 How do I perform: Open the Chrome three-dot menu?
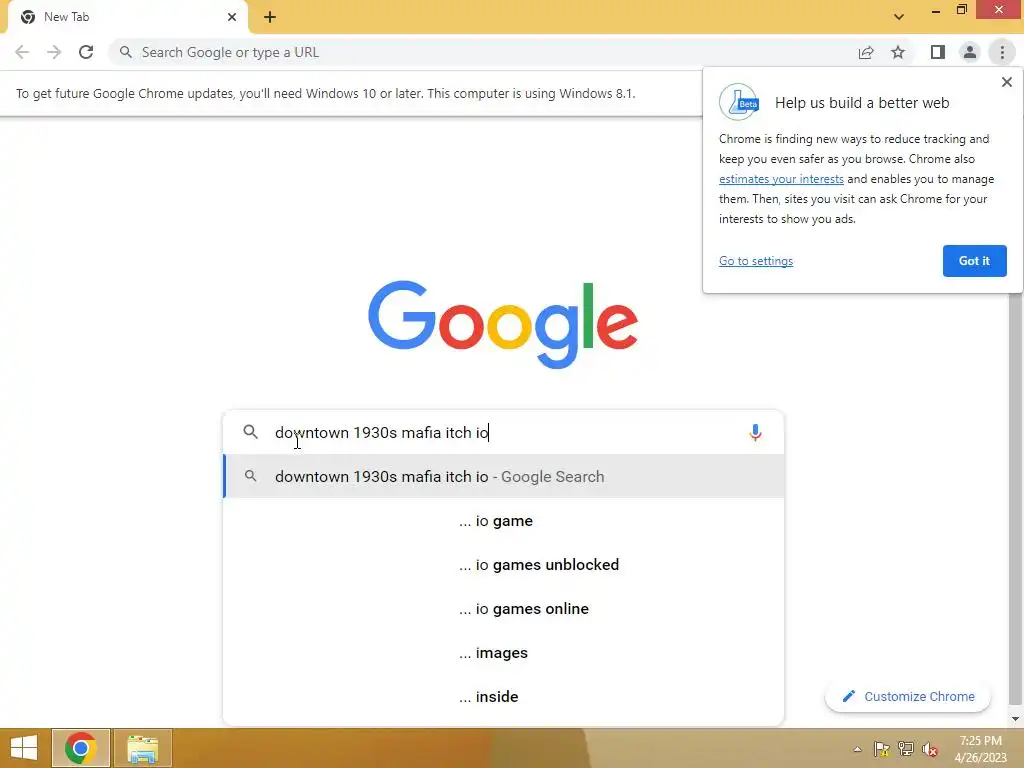[x=1002, y=52]
